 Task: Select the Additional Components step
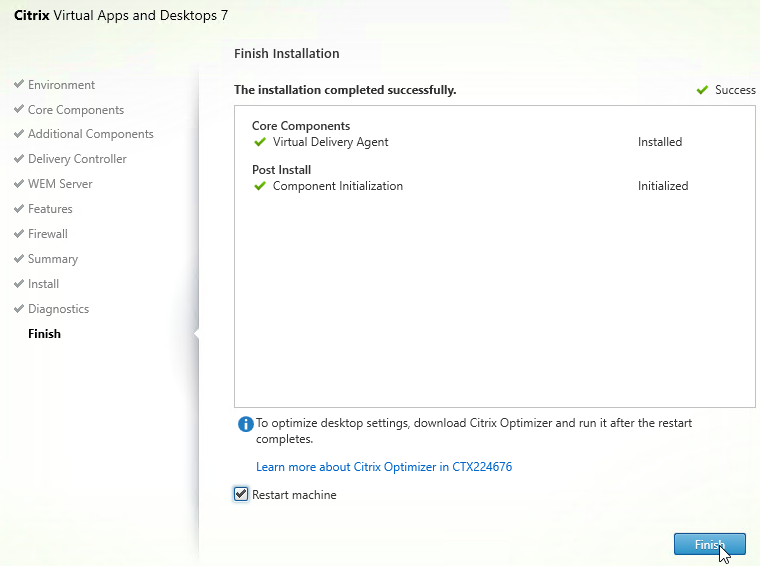90,134
